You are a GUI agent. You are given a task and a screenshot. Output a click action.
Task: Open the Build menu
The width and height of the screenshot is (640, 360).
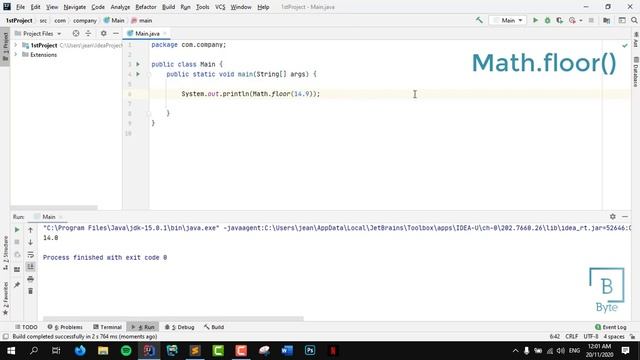coord(168,7)
